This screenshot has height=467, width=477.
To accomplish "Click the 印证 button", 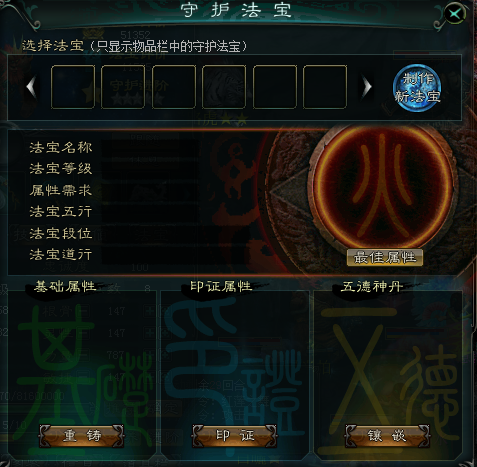I will click(234, 436).
